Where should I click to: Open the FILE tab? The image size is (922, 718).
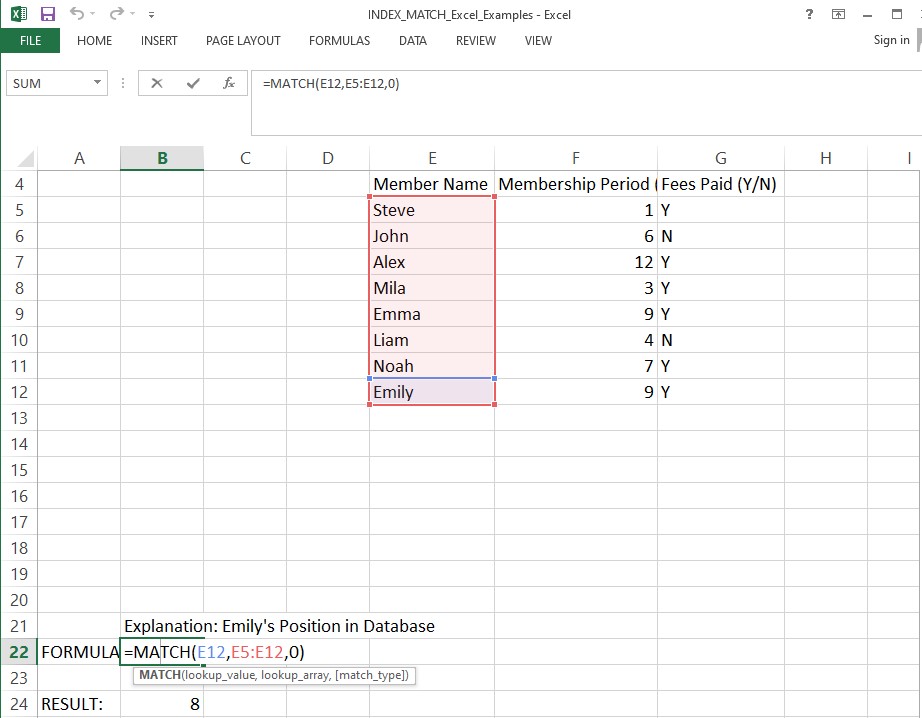pyautogui.click(x=30, y=41)
